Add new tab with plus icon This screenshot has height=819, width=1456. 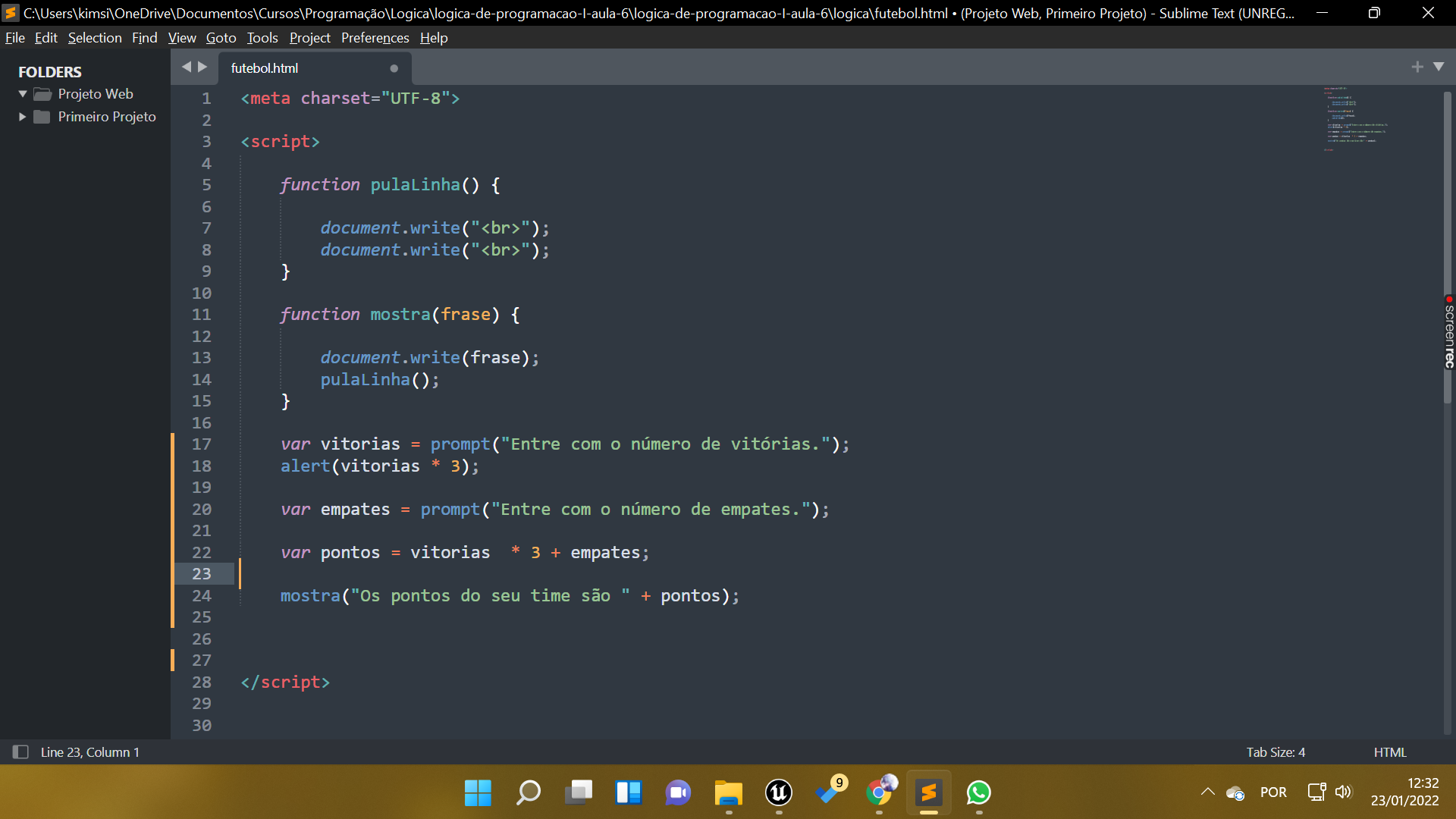pos(1417,67)
